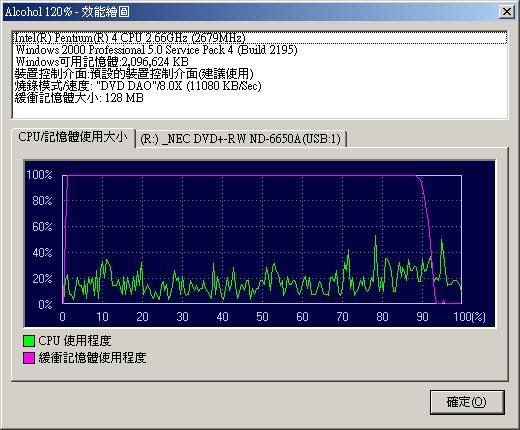This screenshot has height=430, width=520.
Task: Click the 0% label on the vertical axis
Action: [x=45, y=304]
